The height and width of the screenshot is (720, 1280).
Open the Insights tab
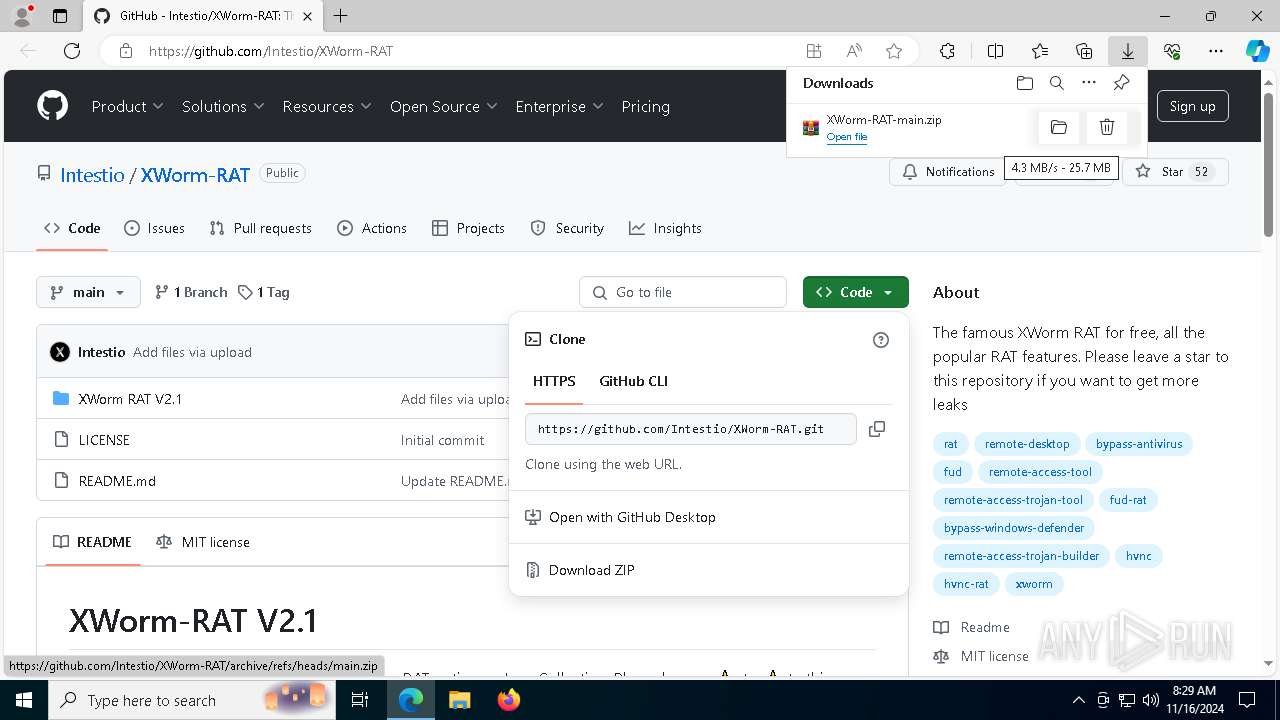(x=665, y=228)
